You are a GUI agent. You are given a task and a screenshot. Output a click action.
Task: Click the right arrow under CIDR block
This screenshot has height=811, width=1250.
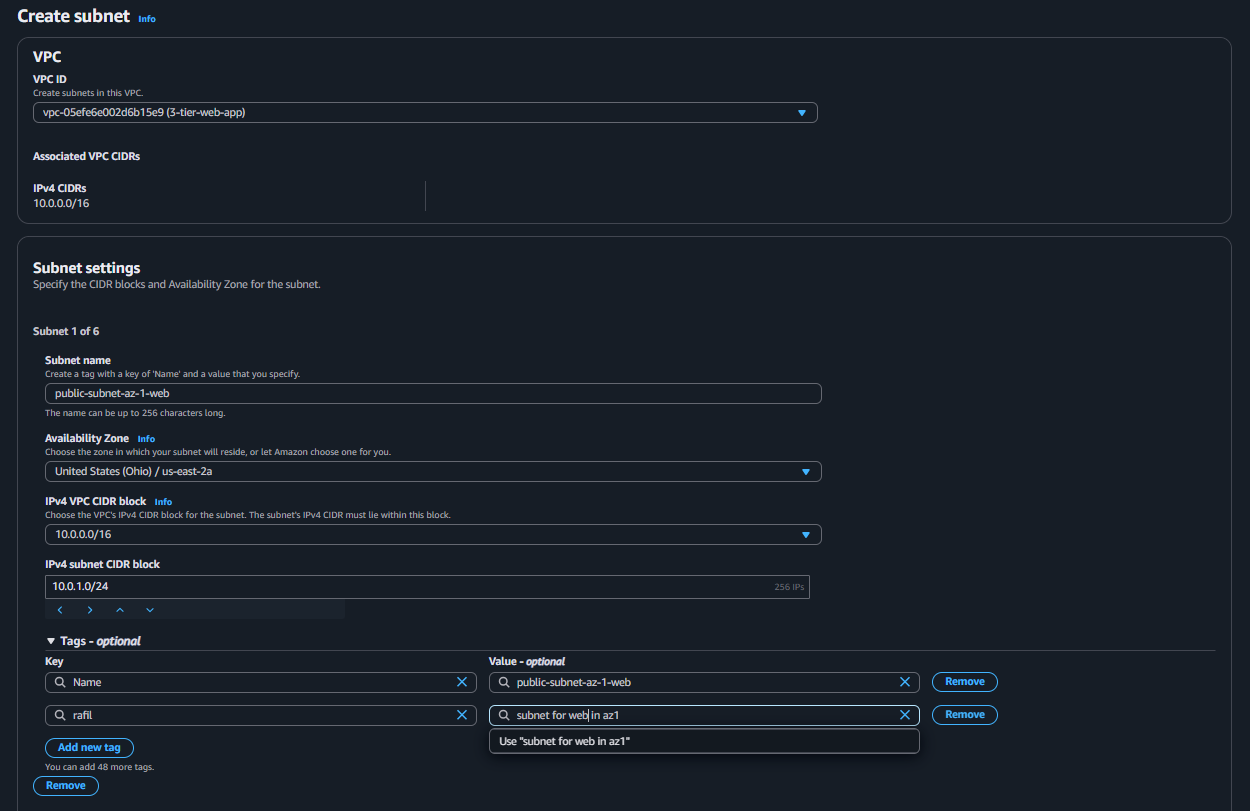(90, 610)
